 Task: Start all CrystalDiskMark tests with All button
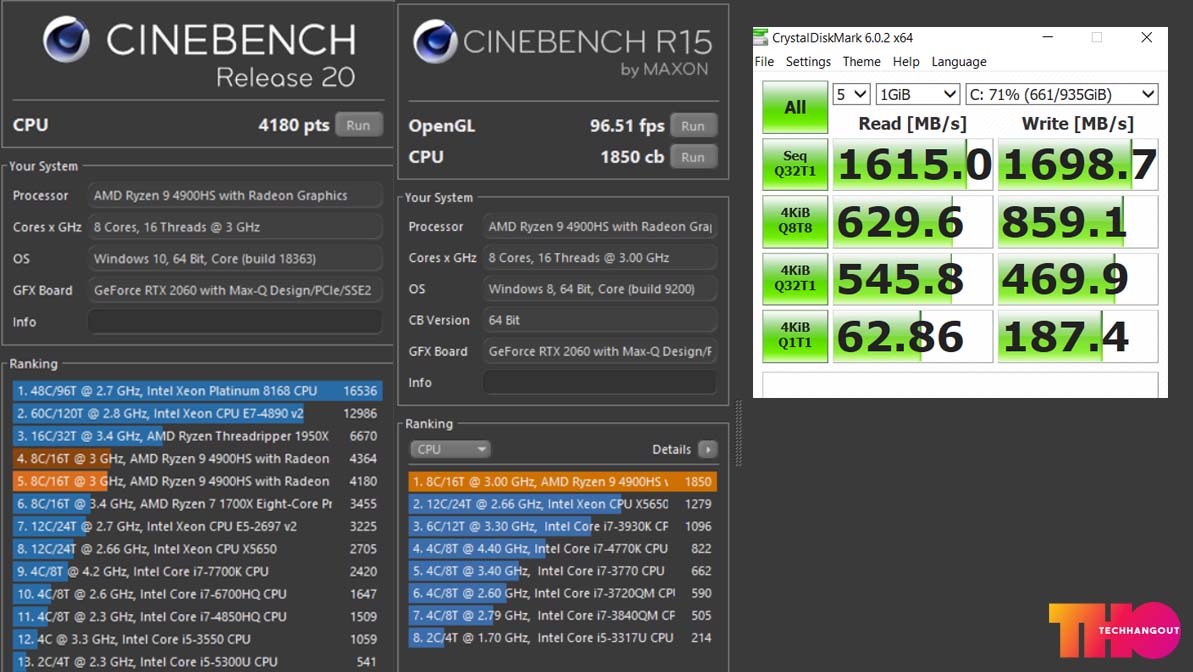795,107
